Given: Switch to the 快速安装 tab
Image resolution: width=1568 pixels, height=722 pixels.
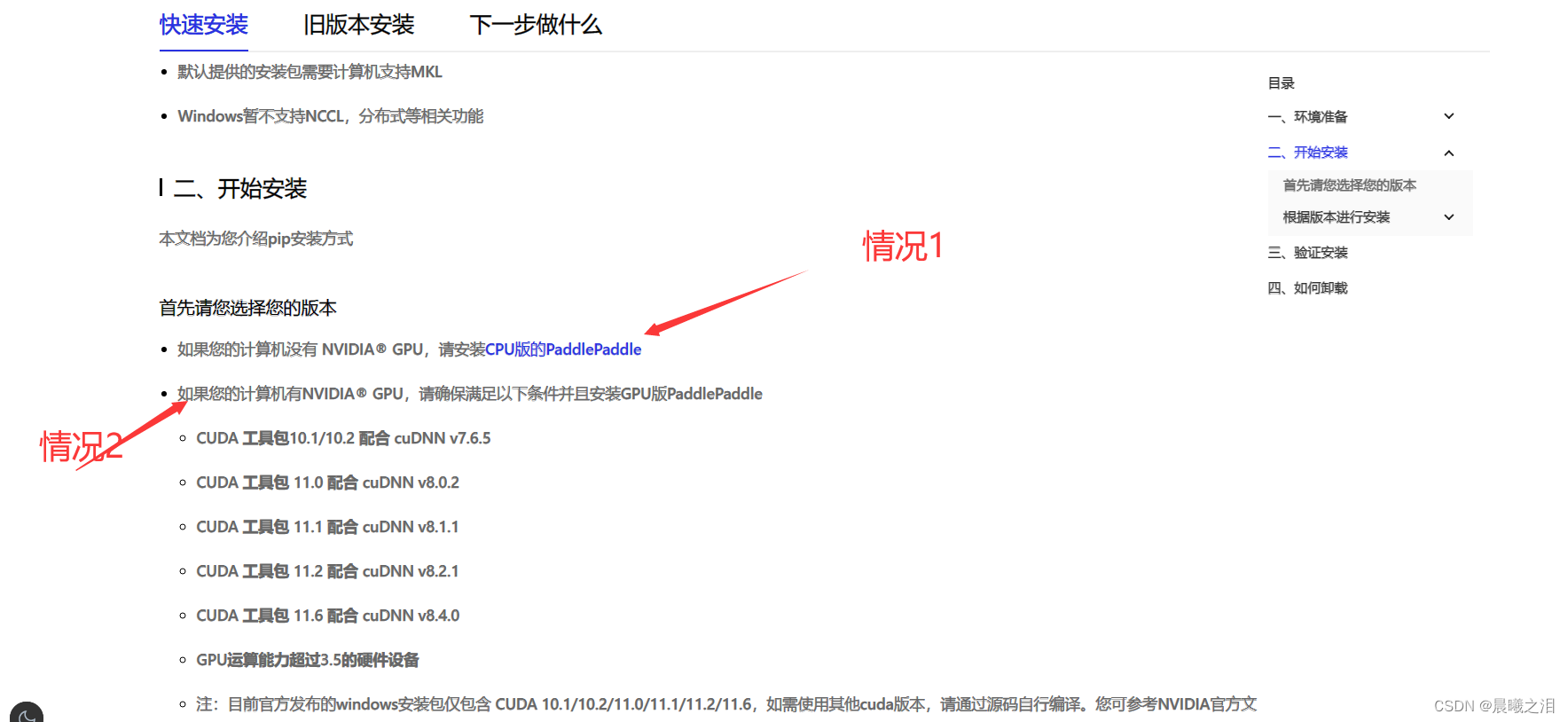Looking at the screenshot, I should pyautogui.click(x=204, y=25).
